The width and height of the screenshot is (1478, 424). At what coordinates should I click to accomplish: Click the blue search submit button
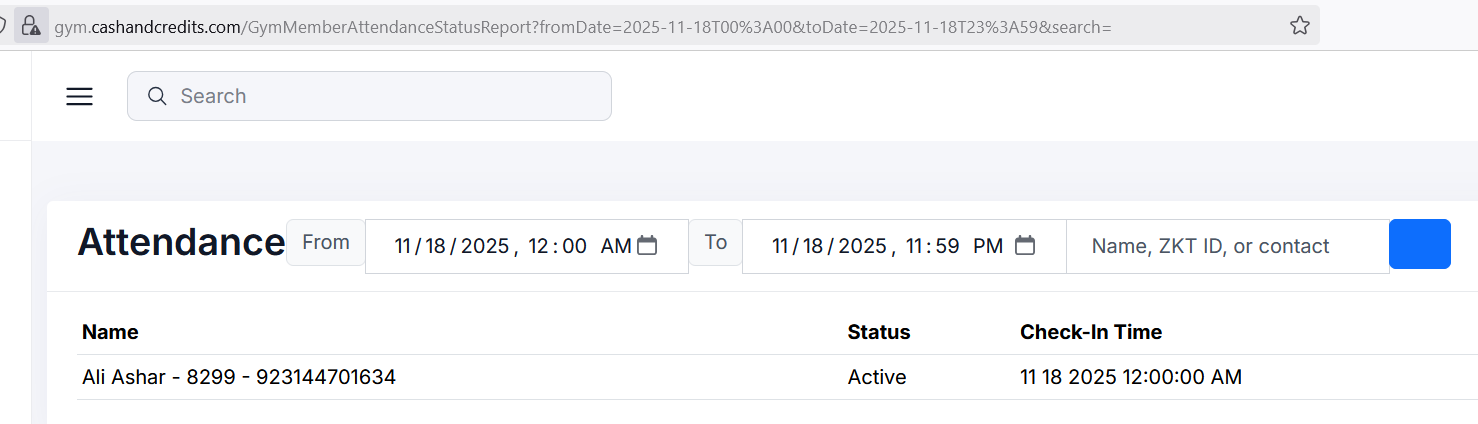pos(1419,245)
